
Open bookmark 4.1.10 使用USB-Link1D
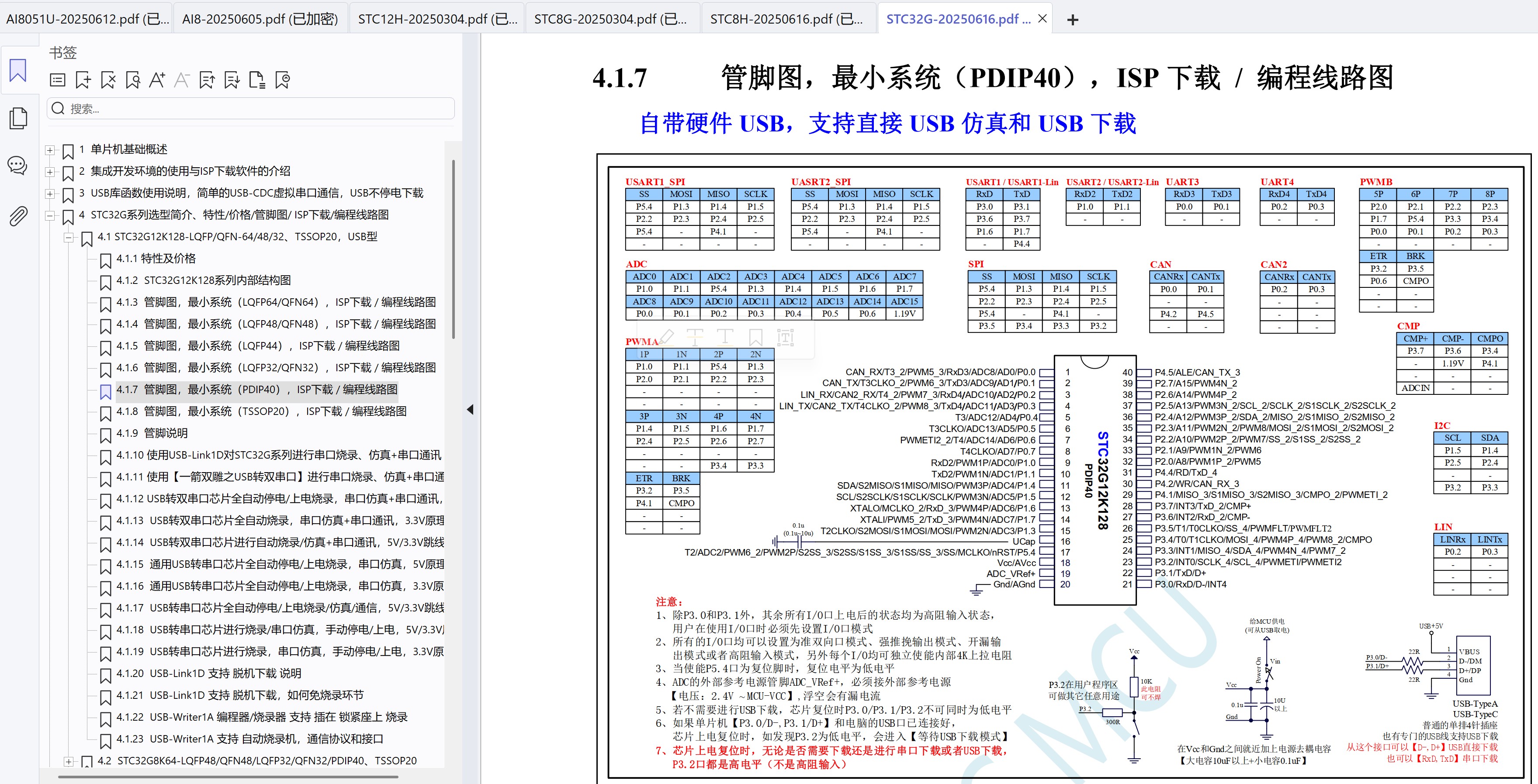click(279, 455)
